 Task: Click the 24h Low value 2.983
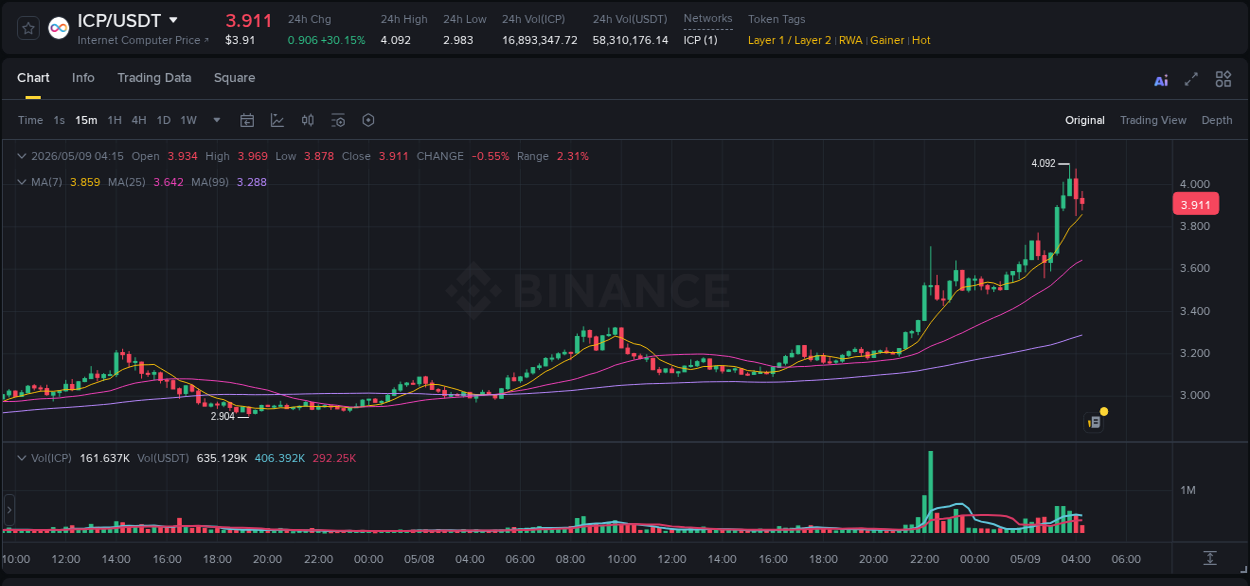coord(458,40)
